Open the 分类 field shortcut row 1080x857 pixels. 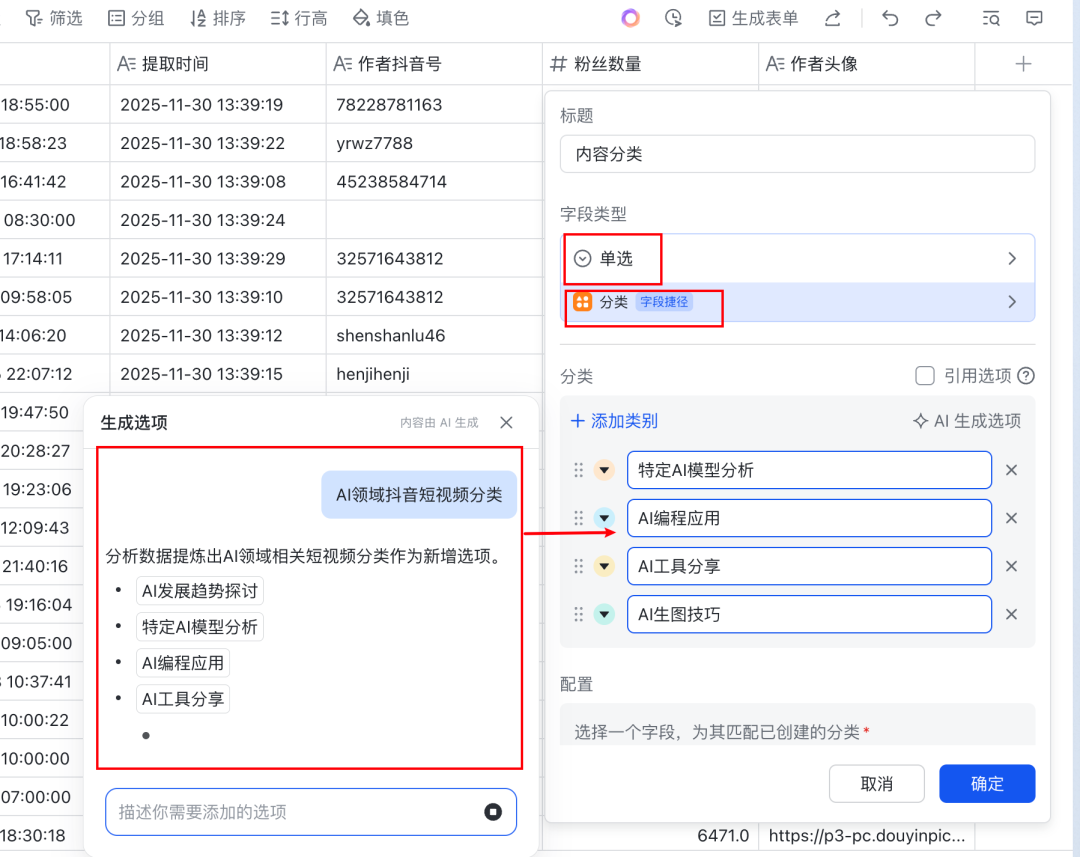[x=797, y=302]
